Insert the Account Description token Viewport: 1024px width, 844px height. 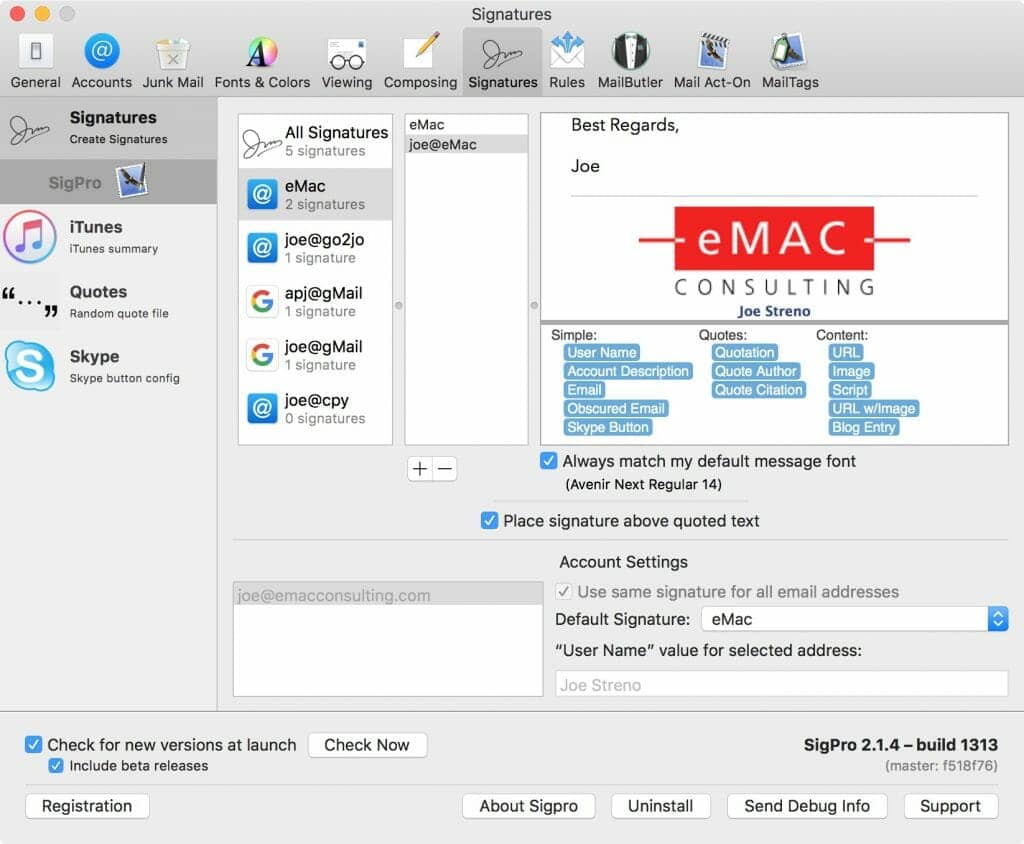click(x=628, y=371)
